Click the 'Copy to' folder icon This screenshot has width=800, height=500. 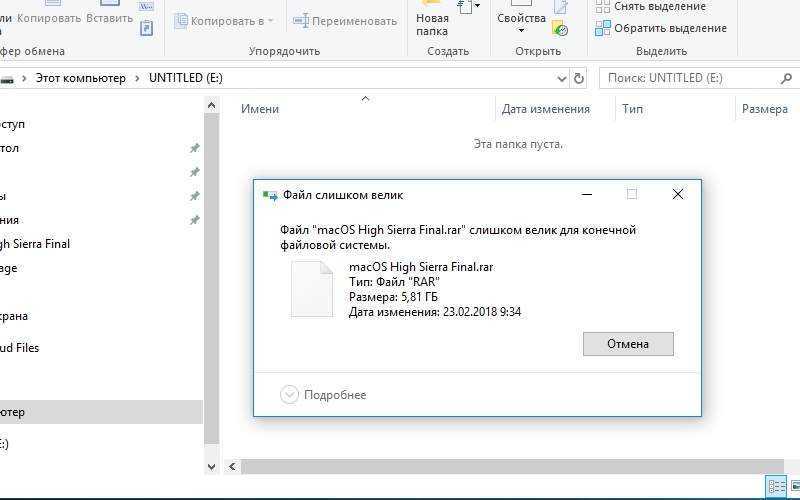click(x=181, y=21)
